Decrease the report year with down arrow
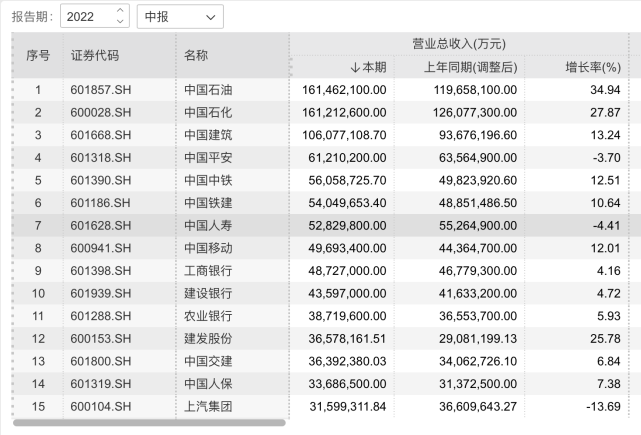 click(x=120, y=22)
